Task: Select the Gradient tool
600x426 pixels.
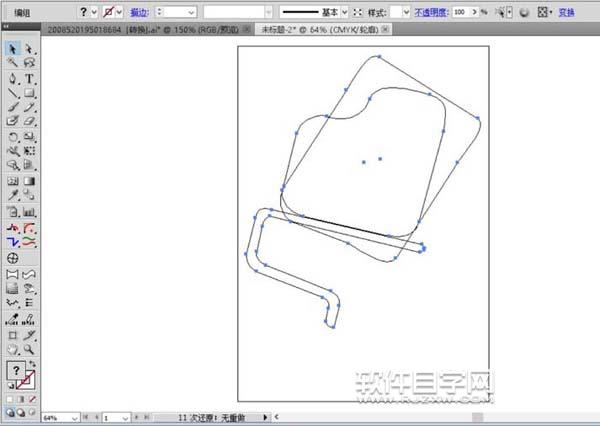Action: click(29, 181)
